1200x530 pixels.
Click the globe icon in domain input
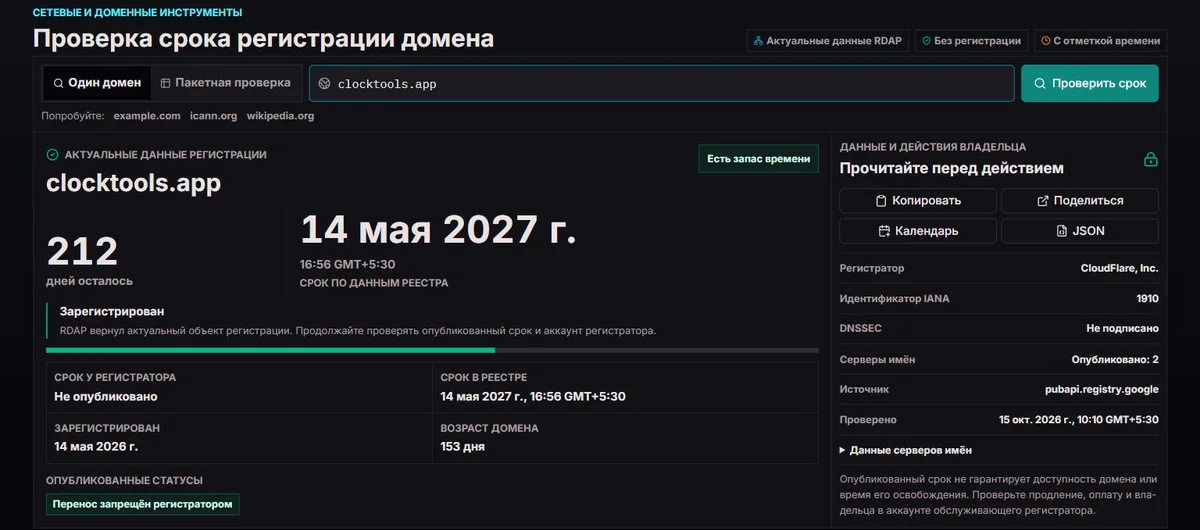click(325, 84)
